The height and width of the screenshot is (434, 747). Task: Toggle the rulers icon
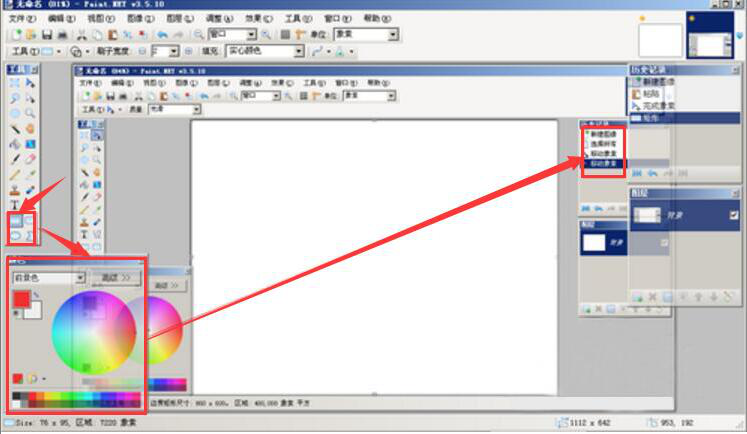[x=300, y=34]
